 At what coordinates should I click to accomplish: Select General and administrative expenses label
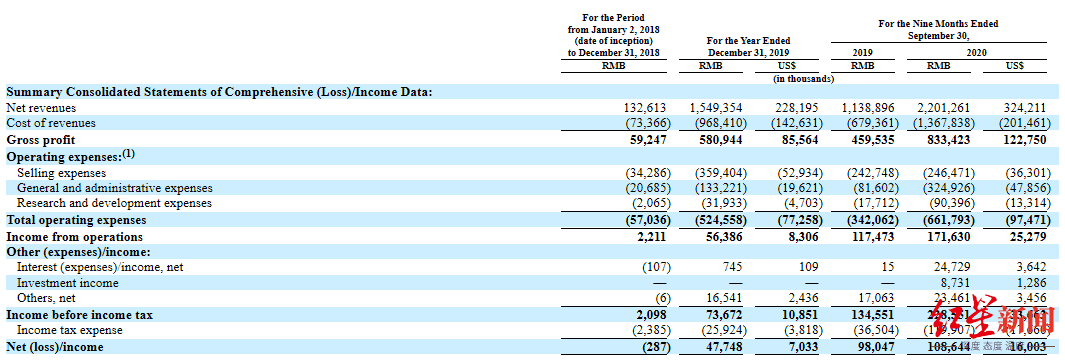point(114,188)
